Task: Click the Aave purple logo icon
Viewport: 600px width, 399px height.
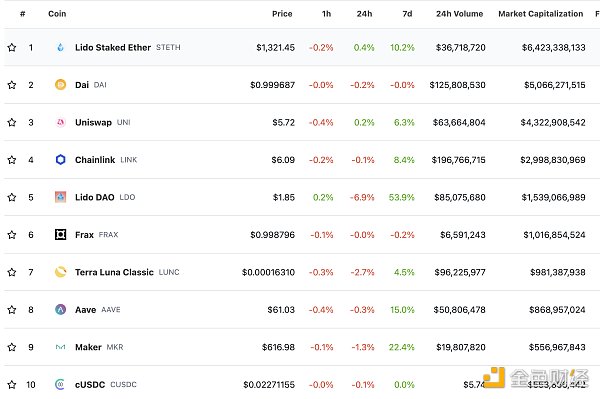Action: tap(60, 309)
